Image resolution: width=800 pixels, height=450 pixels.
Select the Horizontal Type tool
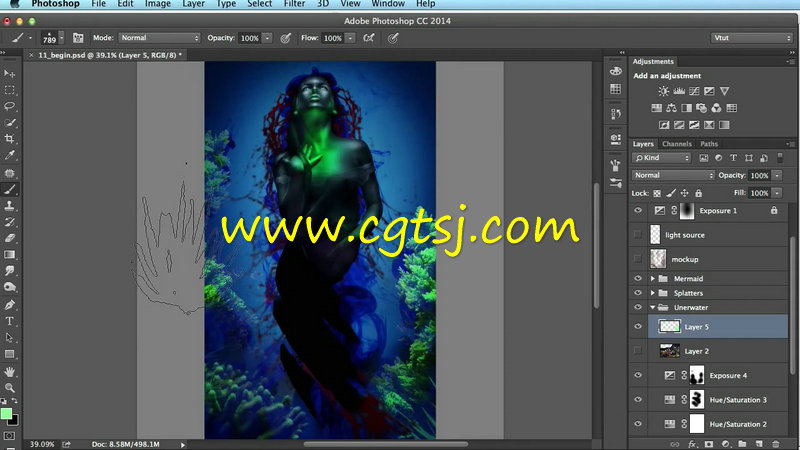9,321
